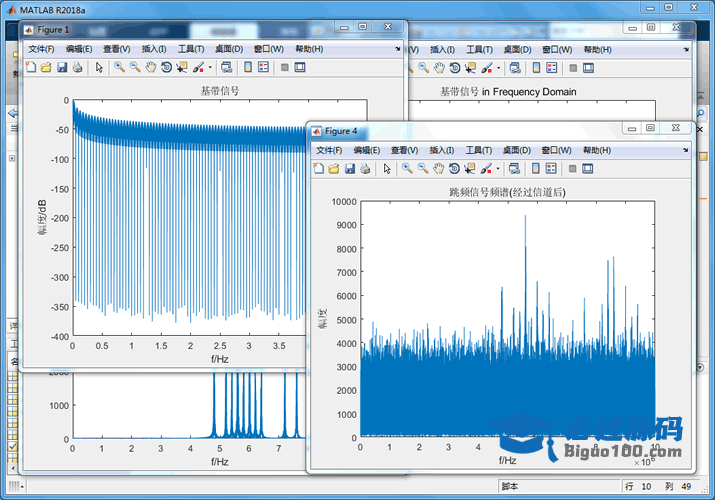
Task: Click dock arrow in Figure 4 menu bar
Action: (x=685, y=150)
